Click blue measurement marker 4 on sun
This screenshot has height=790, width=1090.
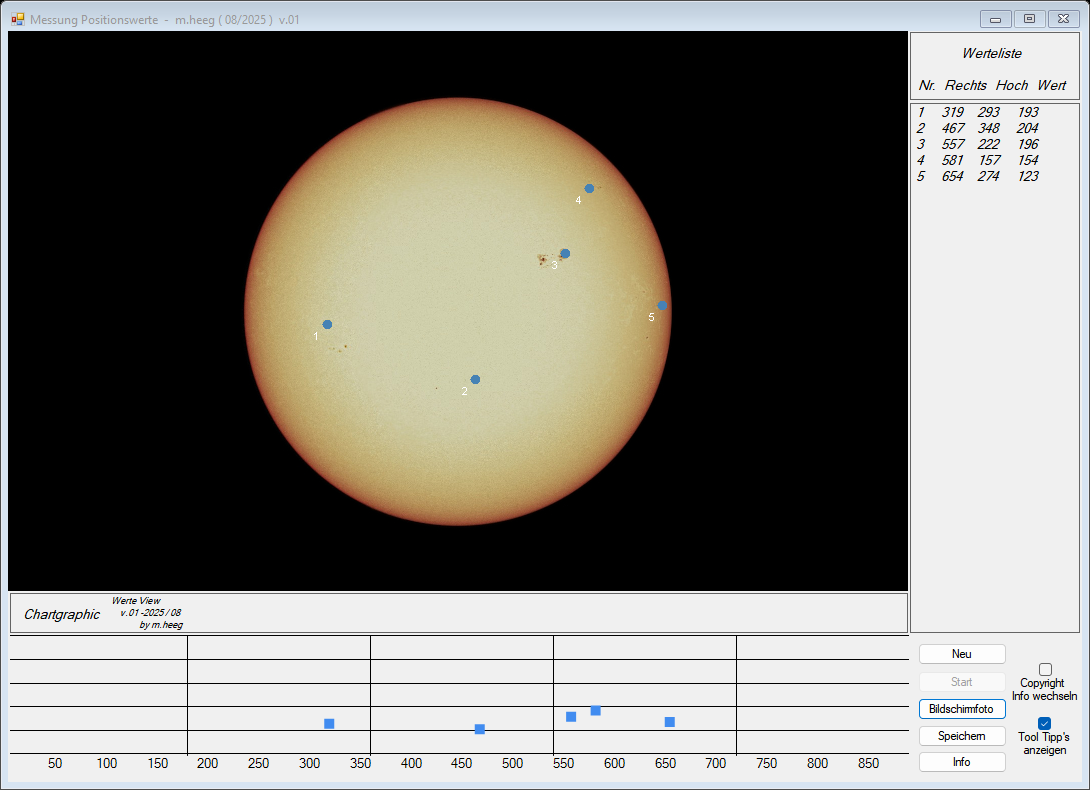pos(589,188)
